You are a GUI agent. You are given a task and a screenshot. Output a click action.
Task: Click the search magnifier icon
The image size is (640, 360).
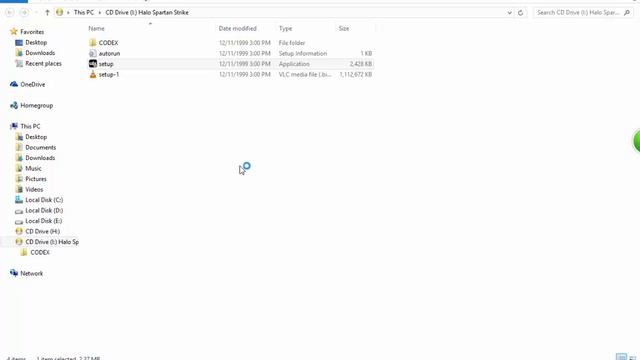(x=627, y=13)
